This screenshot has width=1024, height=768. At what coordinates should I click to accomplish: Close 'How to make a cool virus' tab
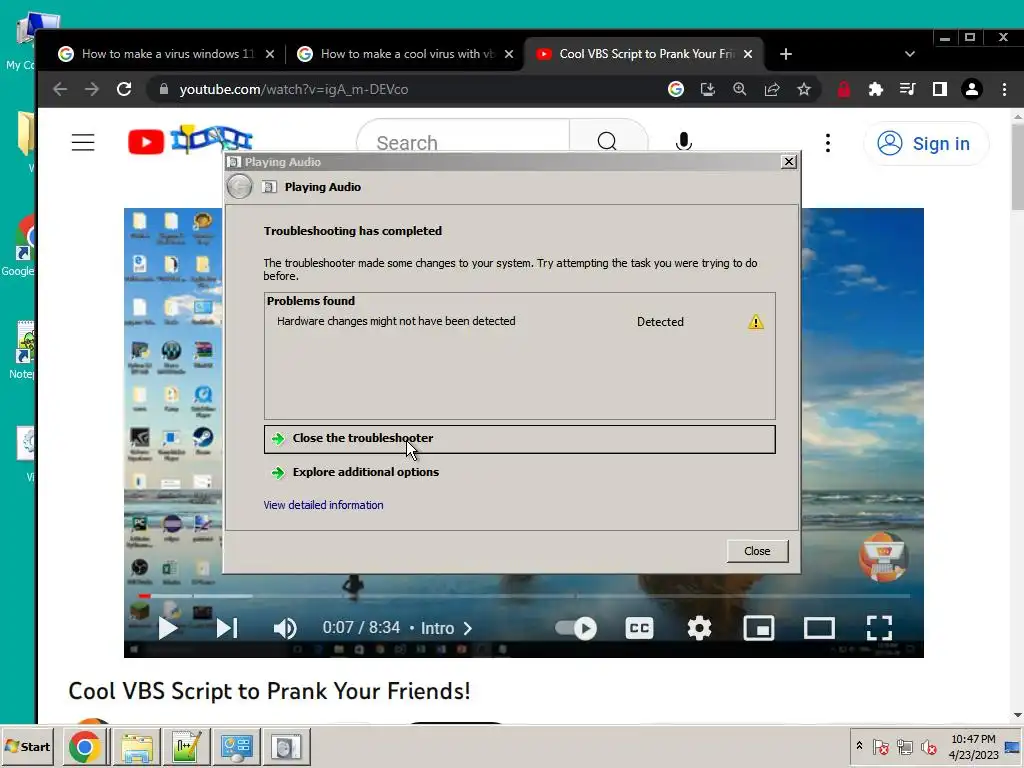tap(509, 54)
